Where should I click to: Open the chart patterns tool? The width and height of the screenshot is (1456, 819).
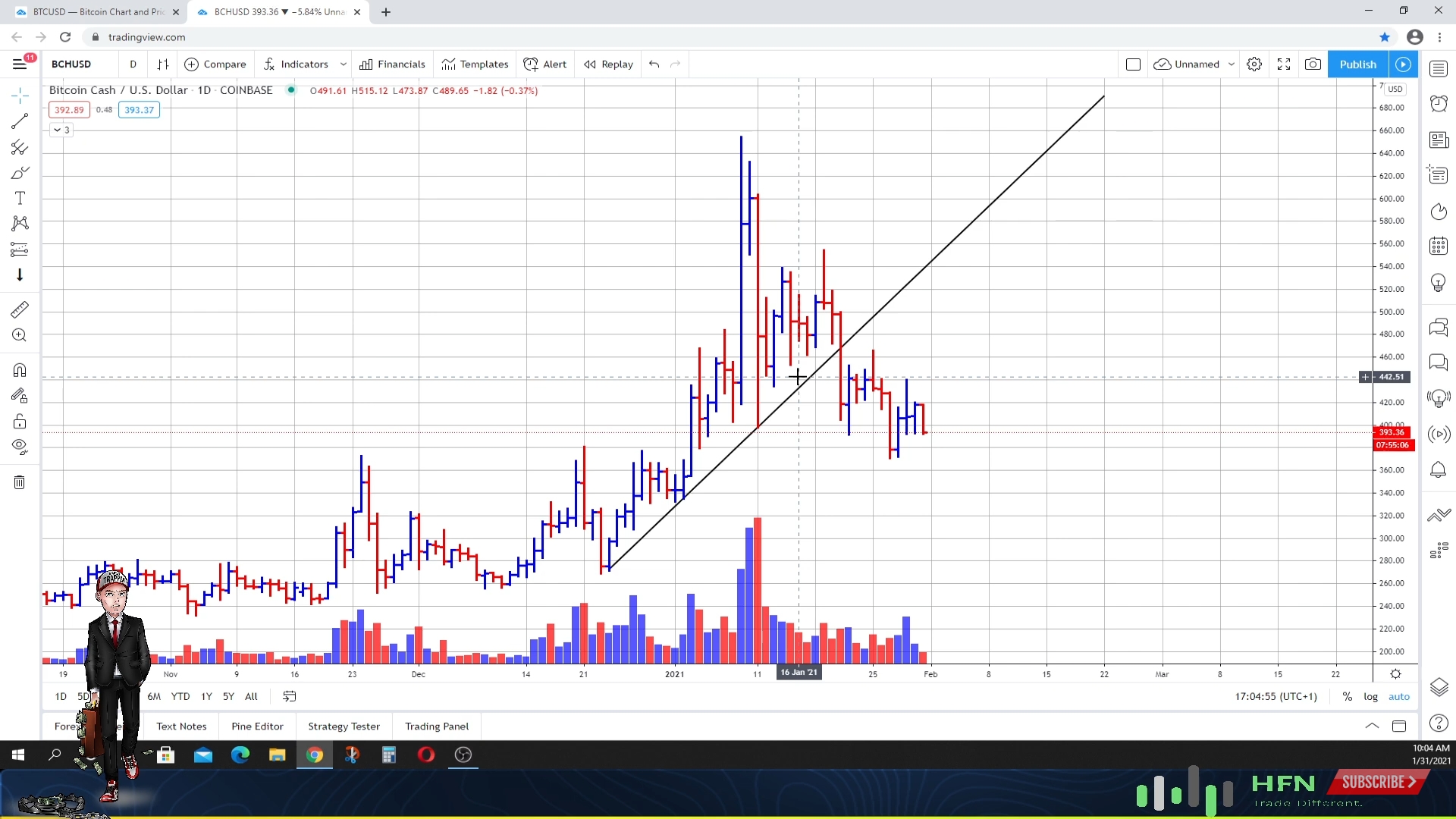click(x=20, y=223)
